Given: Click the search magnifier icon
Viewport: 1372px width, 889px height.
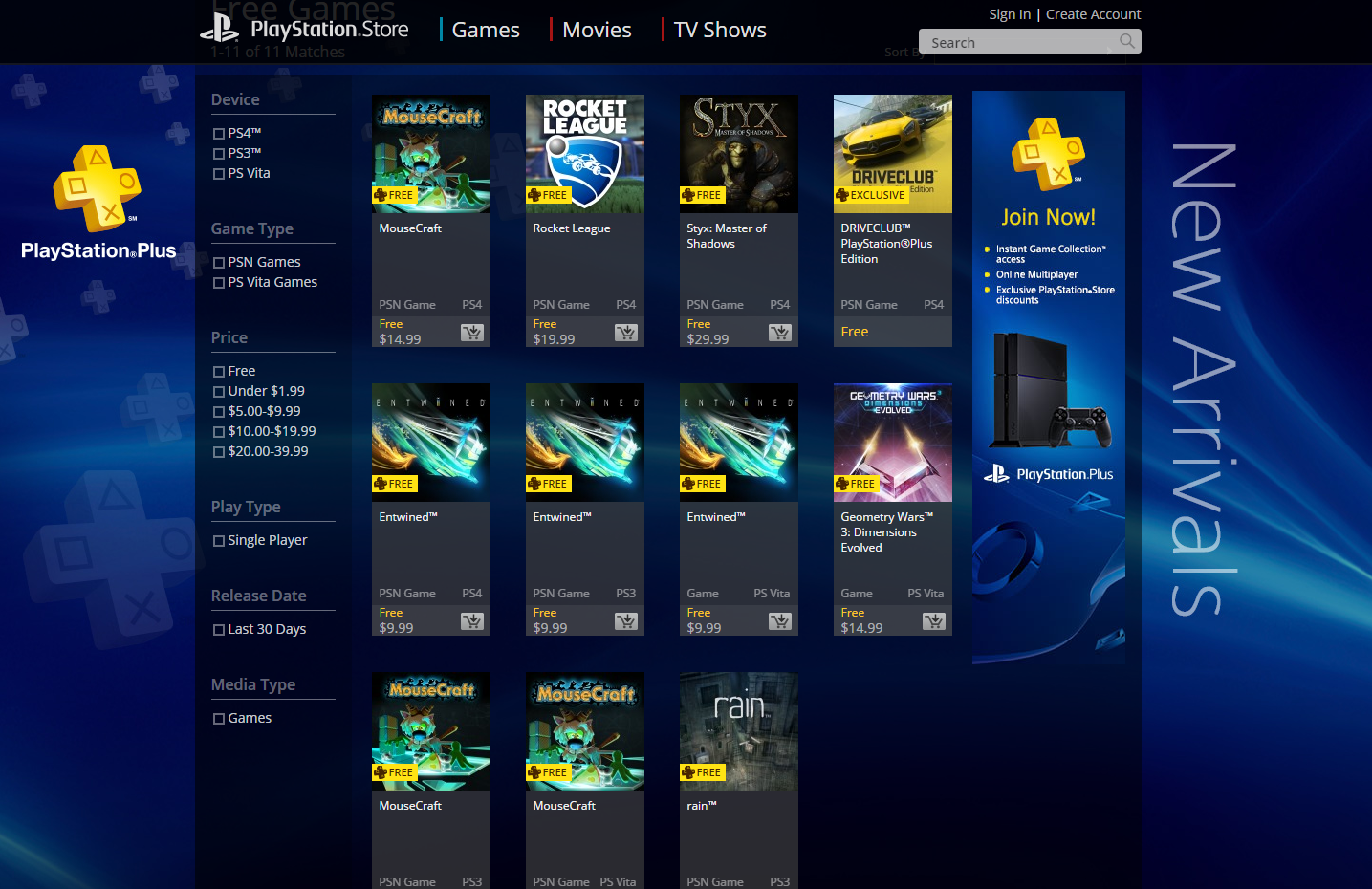Looking at the screenshot, I should pyautogui.click(x=1127, y=41).
